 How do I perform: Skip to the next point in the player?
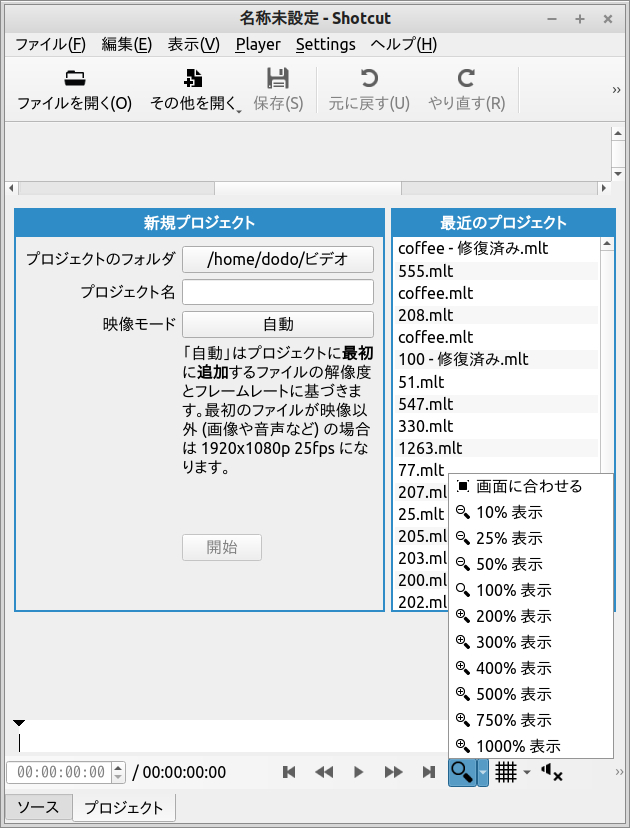pyautogui.click(x=429, y=773)
